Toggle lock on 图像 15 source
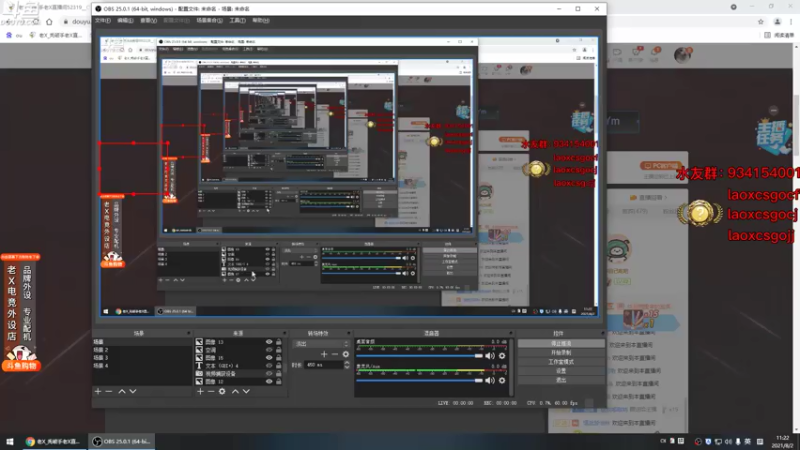Viewport: 800px width, 450px height. click(279, 358)
